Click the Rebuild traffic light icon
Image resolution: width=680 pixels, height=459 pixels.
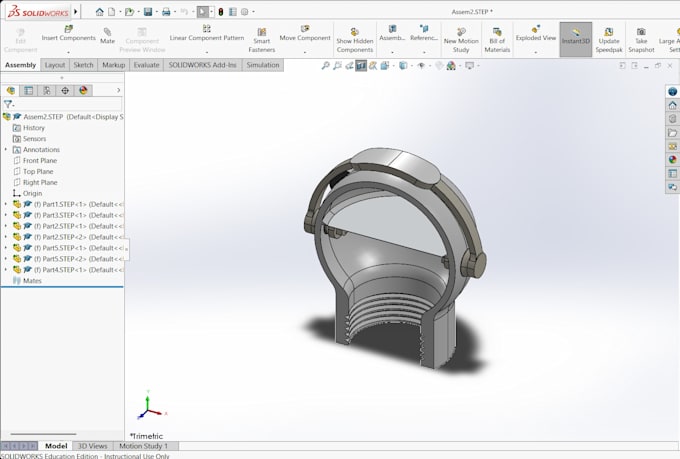tap(221, 12)
